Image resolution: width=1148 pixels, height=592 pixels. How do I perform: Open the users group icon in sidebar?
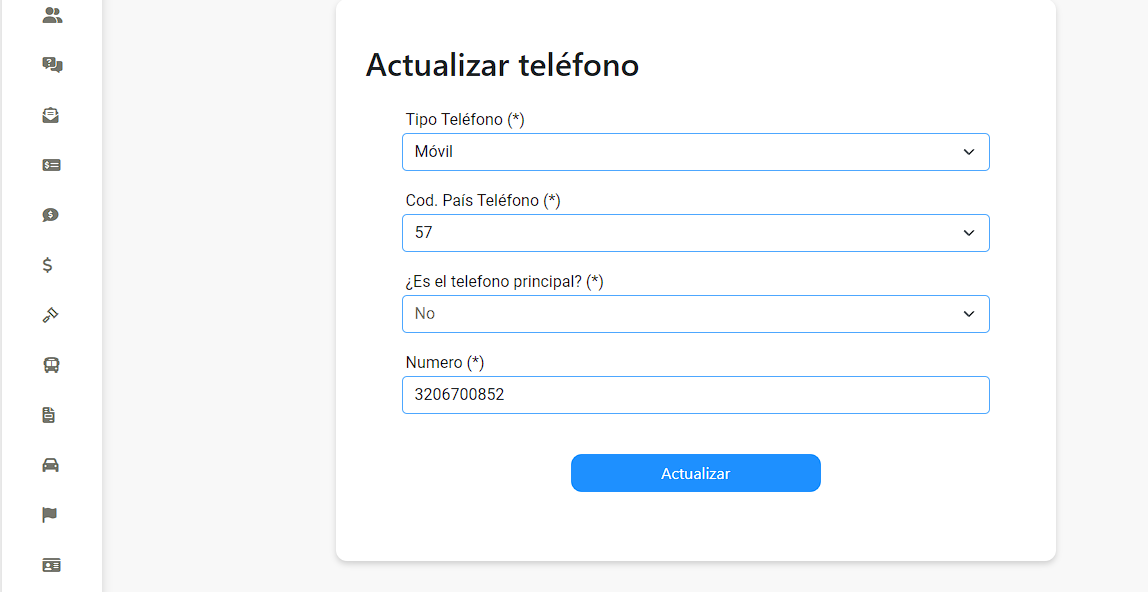click(52, 15)
